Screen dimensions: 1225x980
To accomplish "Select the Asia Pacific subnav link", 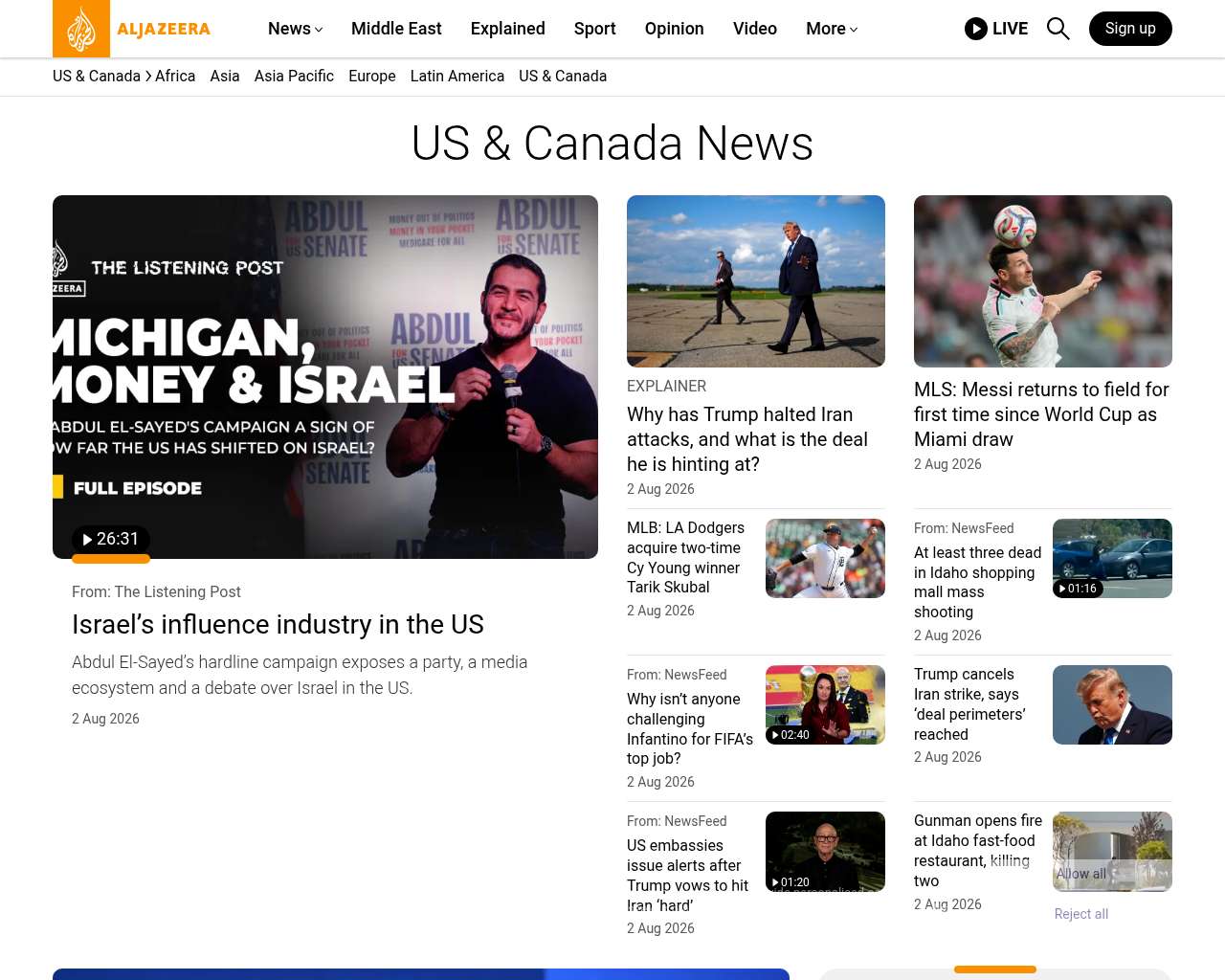I will point(294,76).
